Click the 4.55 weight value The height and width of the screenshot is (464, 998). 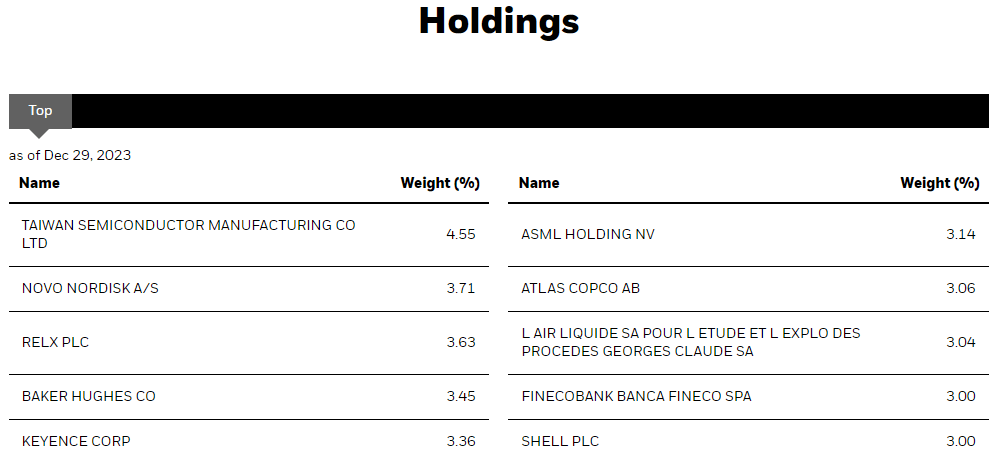coord(460,234)
